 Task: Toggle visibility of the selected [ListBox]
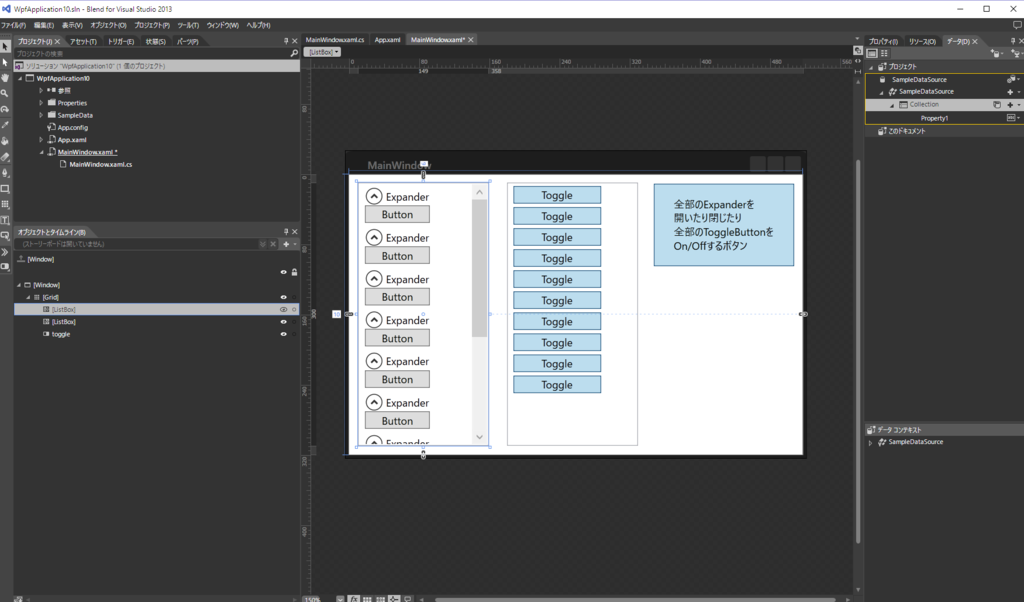point(283,309)
